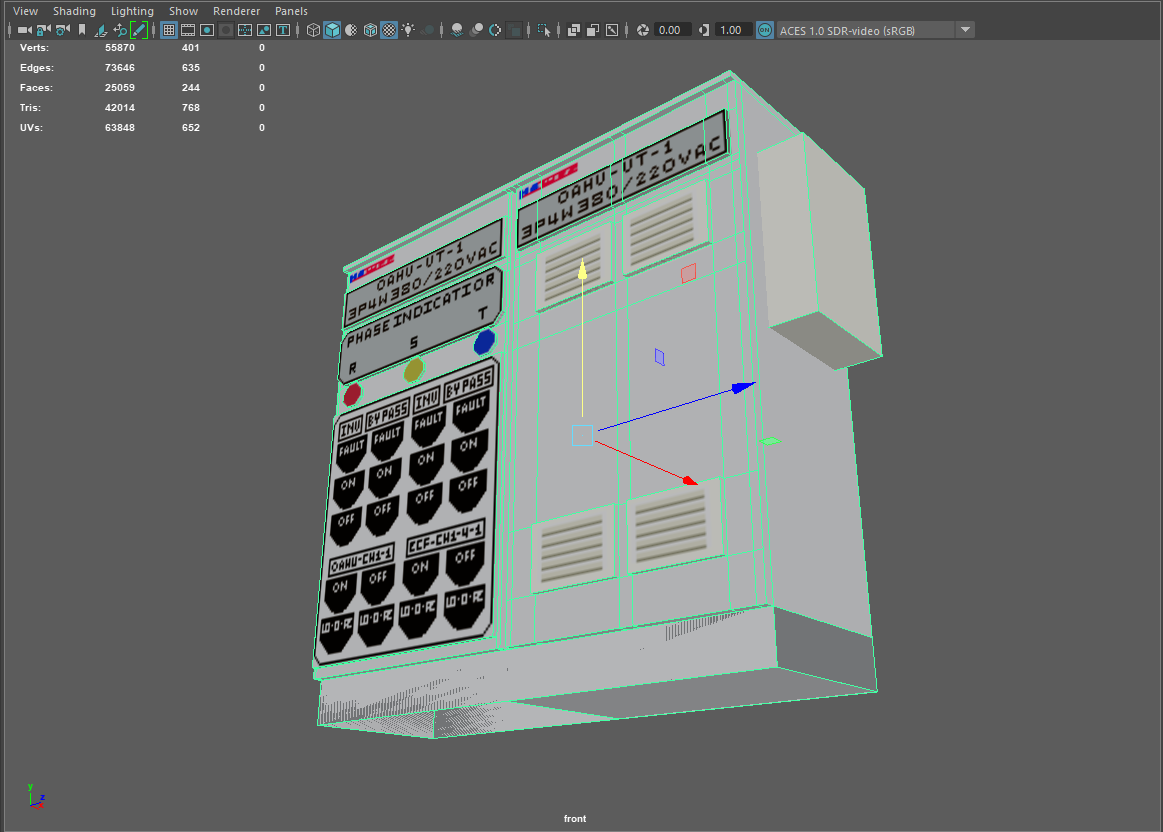This screenshot has height=832, width=1163.
Task: Click the Shadows icon
Action: (x=427, y=30)
